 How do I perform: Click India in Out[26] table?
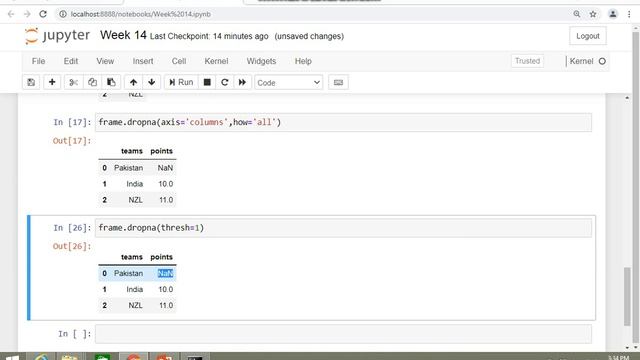135,289
